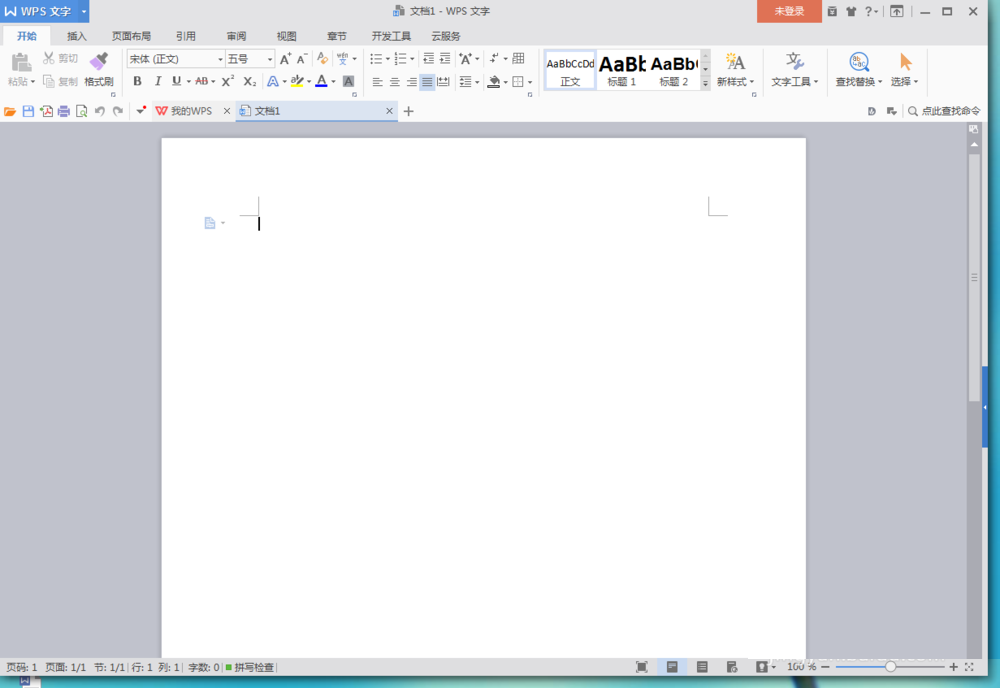The image size is (1000, 688).
Task: Expand the bullet list dropdown arrow
Action: (x=388, y=59)
